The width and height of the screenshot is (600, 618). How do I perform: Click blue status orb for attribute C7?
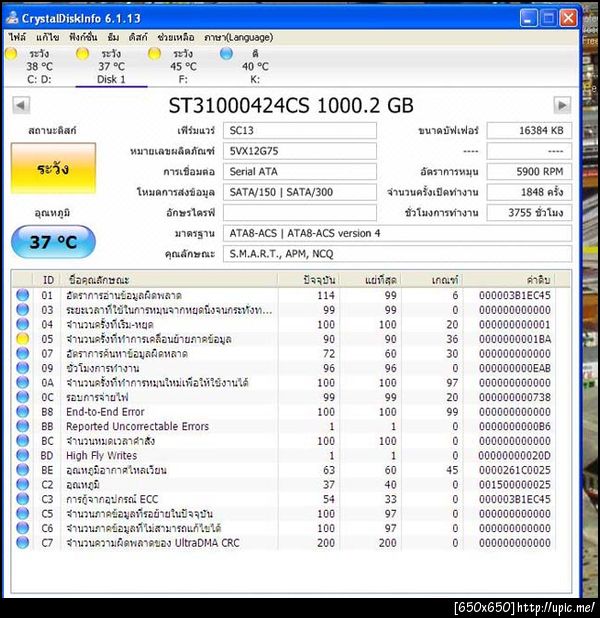point(23,543)
